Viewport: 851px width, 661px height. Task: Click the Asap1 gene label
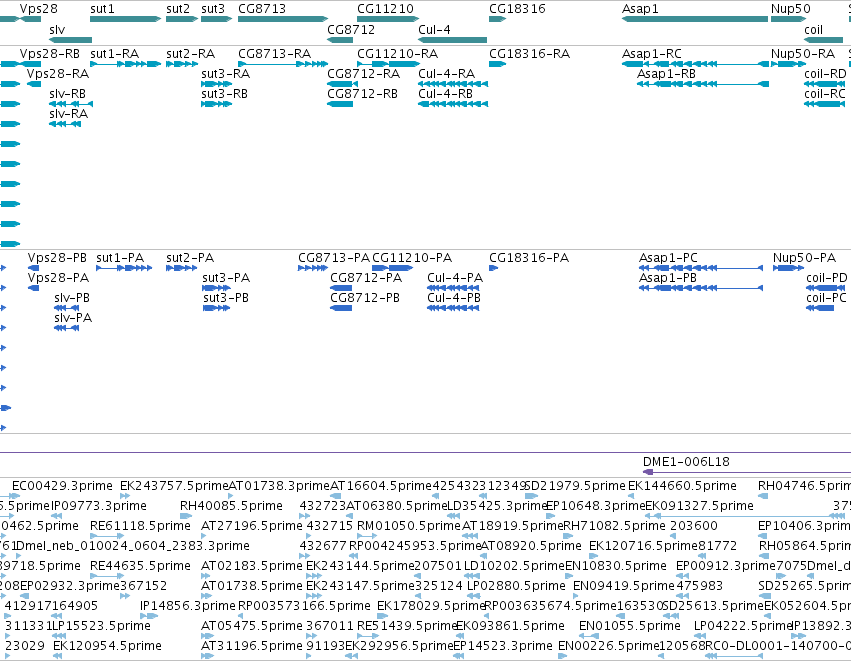coord(640,9)
